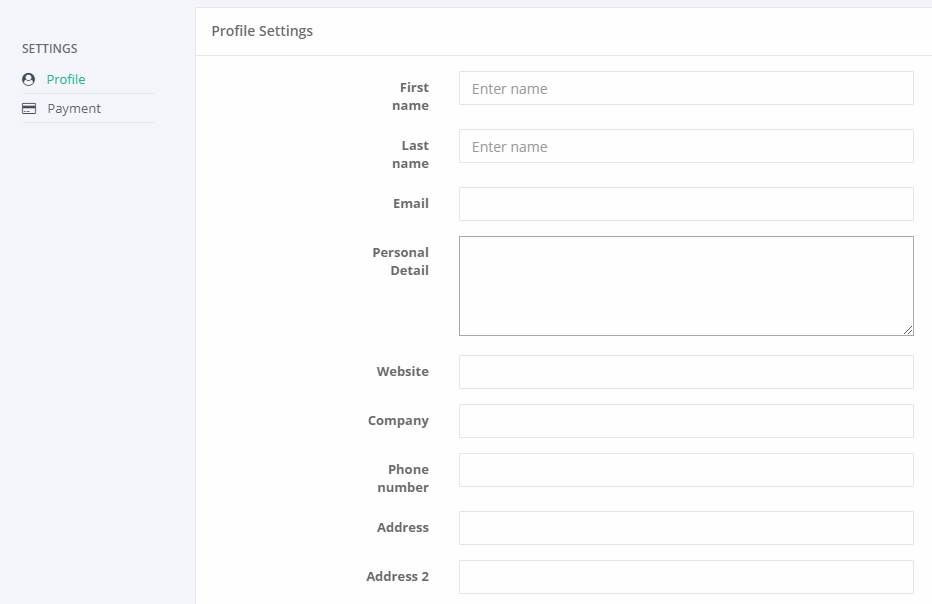The image size is (932, 604).
Task: Click the Address input field
Action: click(686, 528)
